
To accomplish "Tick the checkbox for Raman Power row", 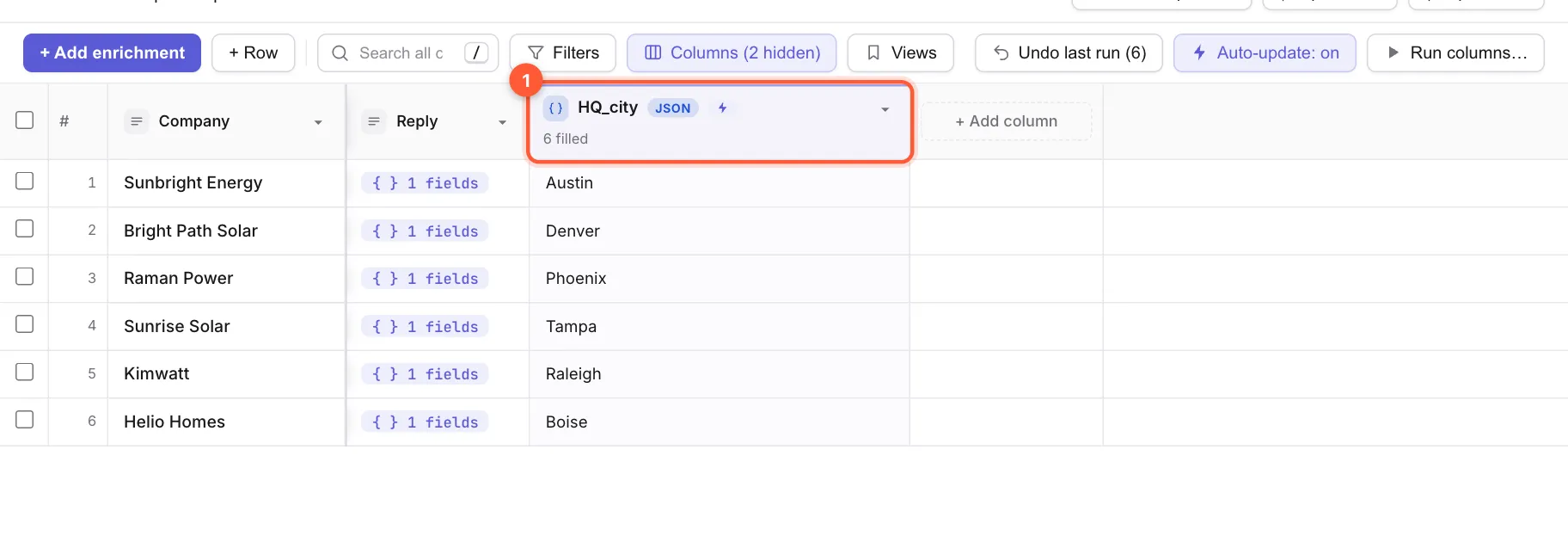I will pos(25,276).
